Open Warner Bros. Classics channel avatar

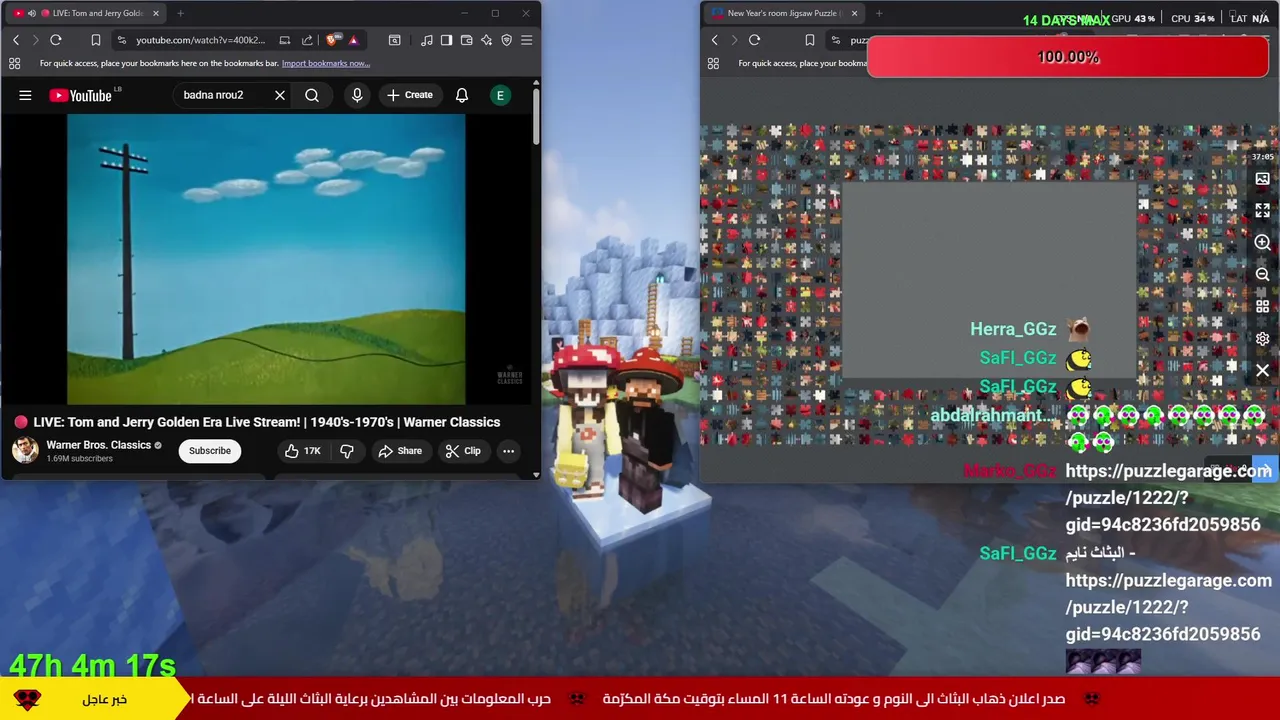pyautogui.click(x=25, y=450)
